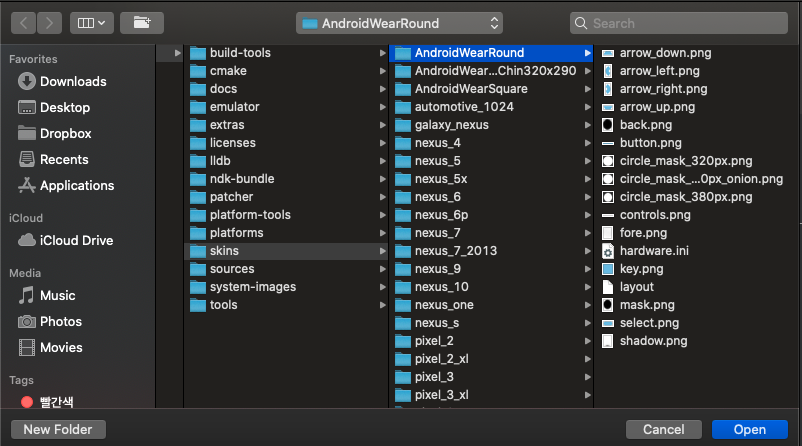This screenshot has width=802, height=446.
Task: Expand arrow in the leftmost column
Action: click(177, 53)
